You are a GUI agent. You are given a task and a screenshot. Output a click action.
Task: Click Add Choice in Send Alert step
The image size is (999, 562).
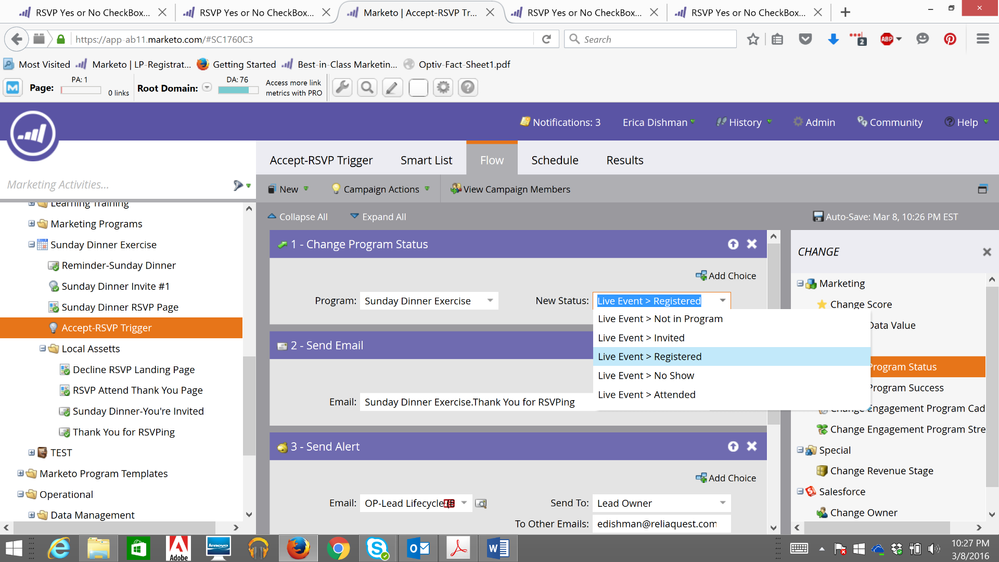(x=726, y=478)
